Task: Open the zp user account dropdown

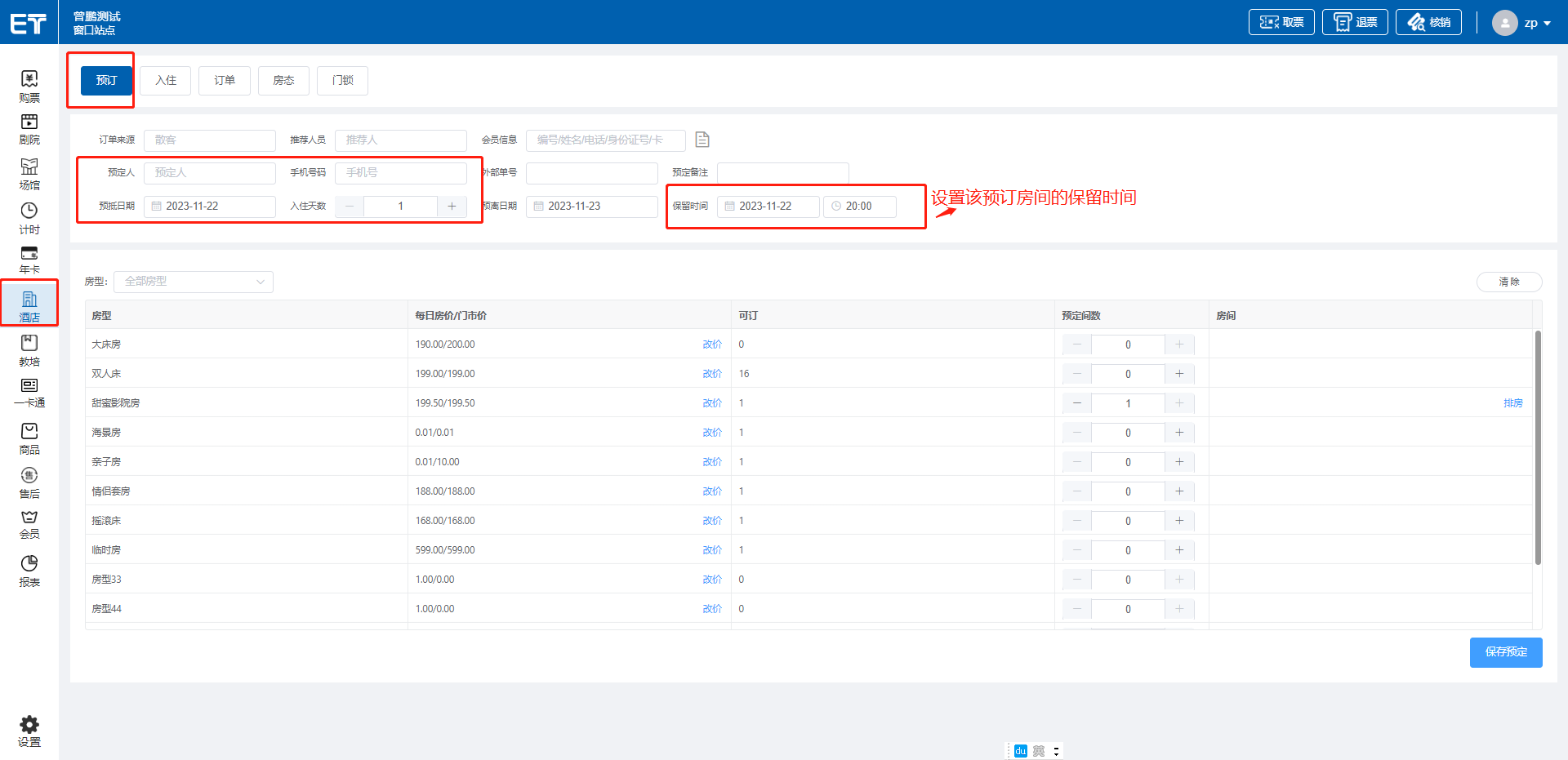Action: click(1523, 23)
